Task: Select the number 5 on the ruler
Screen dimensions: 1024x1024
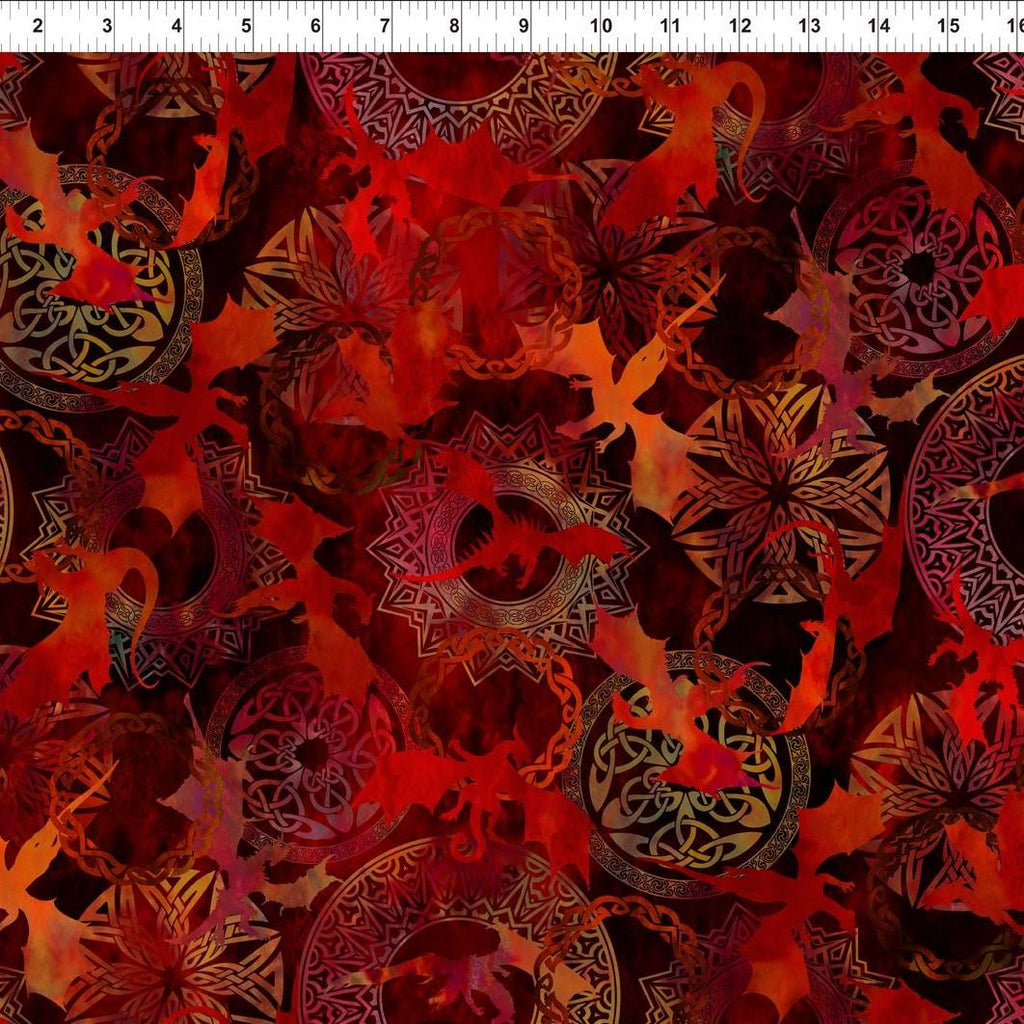Action: 246,26
